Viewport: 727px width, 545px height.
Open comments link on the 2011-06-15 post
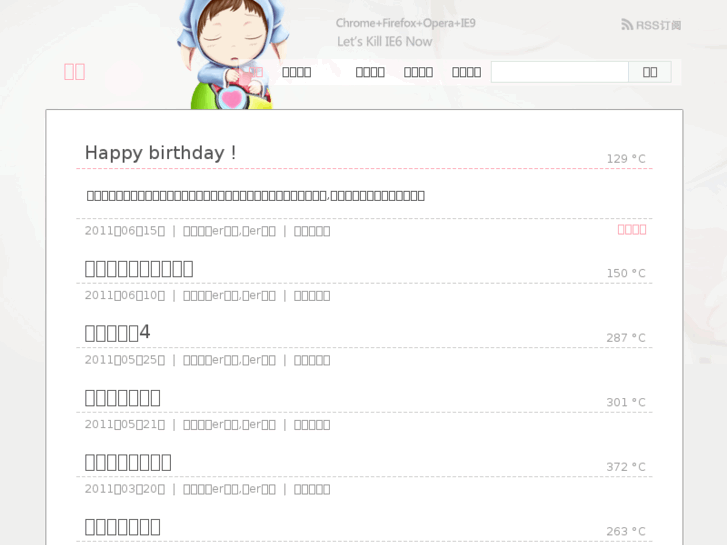click(312, 231)
